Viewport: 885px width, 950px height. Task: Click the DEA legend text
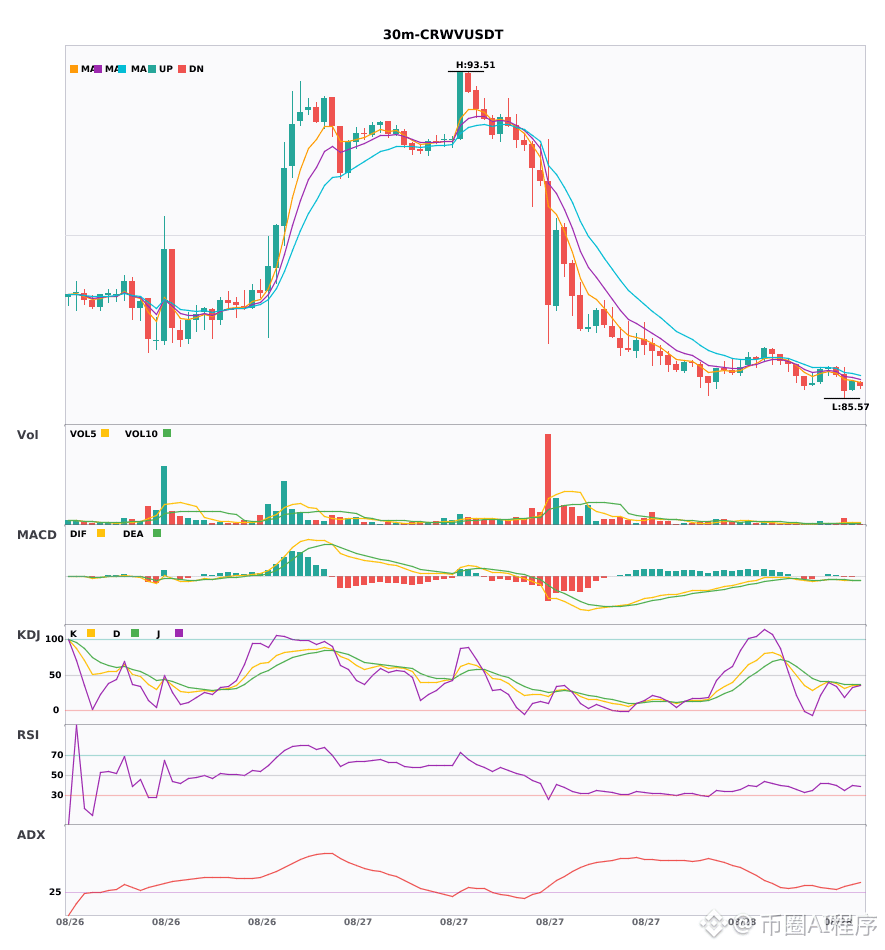pos(133,534)
